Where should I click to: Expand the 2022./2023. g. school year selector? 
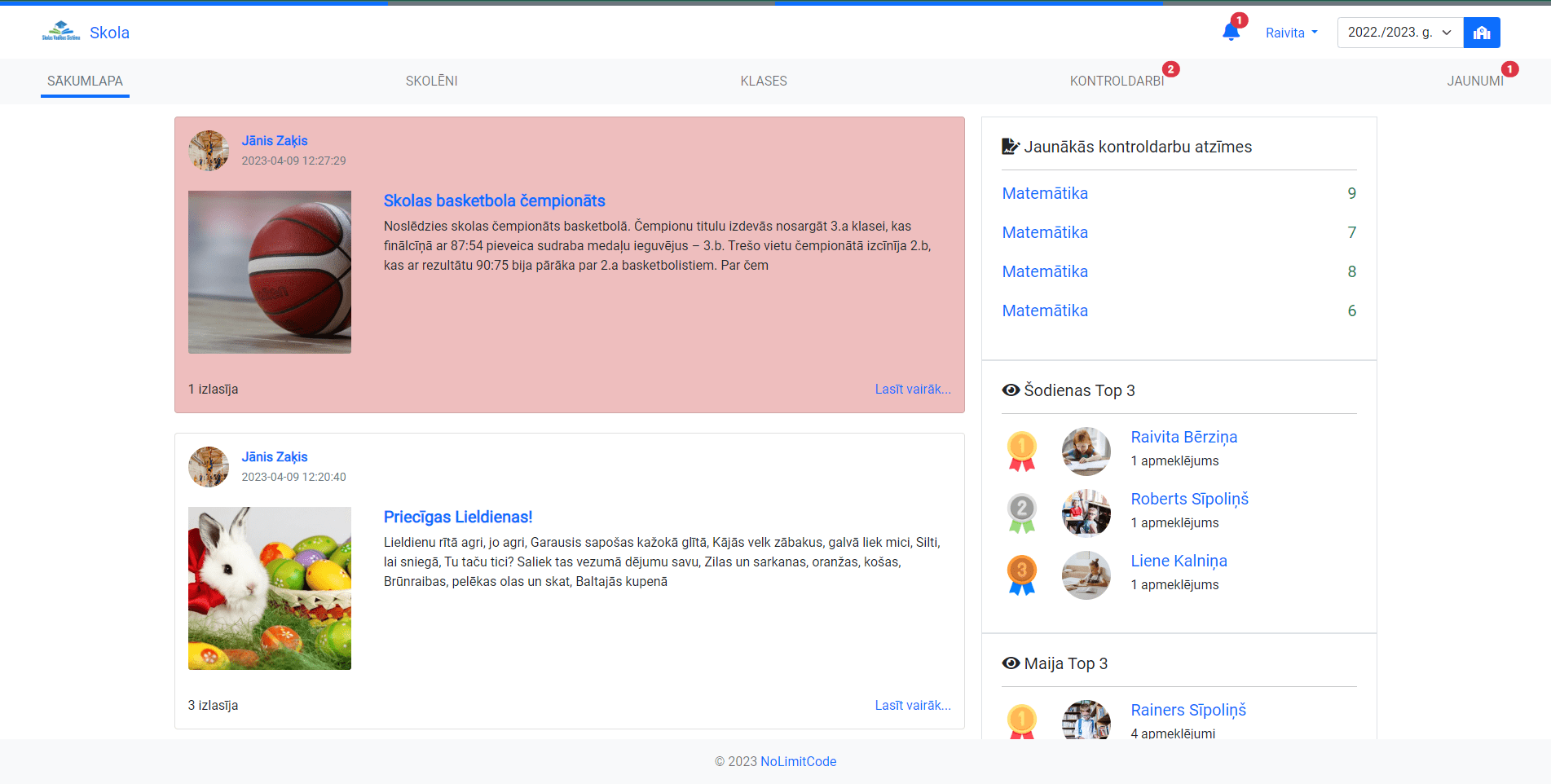[1399, 33]
